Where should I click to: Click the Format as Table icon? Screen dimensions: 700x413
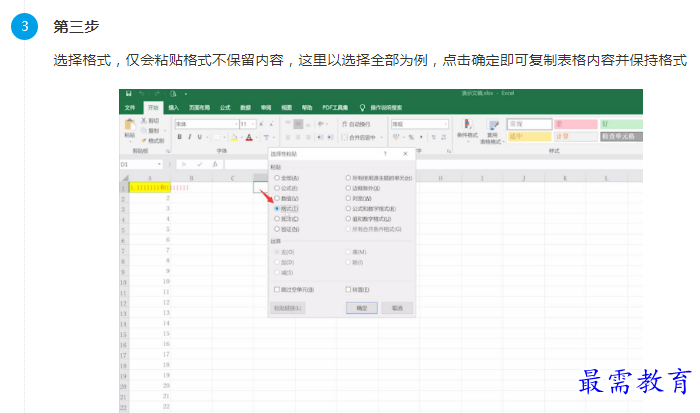(493, 125)
